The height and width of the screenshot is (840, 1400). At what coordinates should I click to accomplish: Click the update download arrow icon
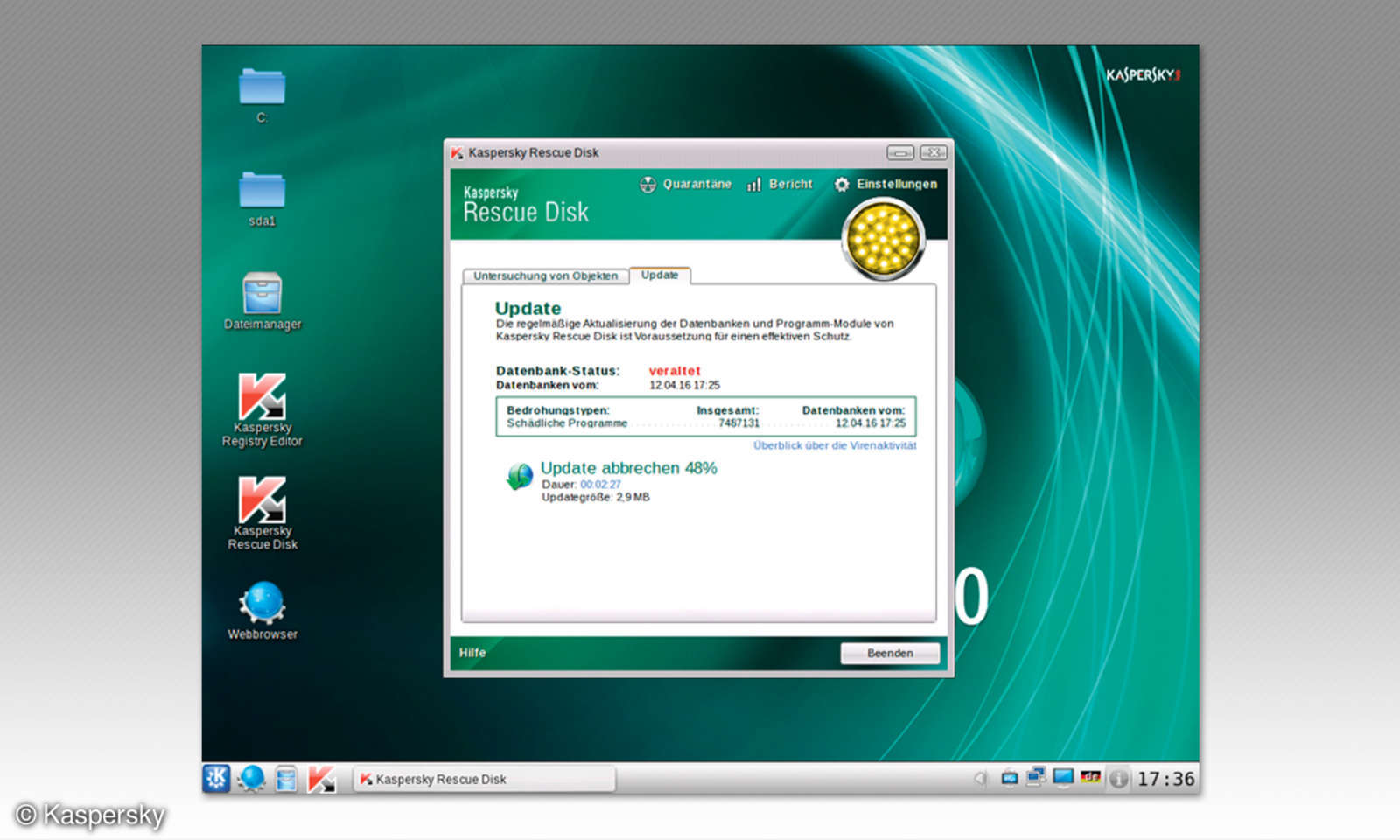click(519, 475)
